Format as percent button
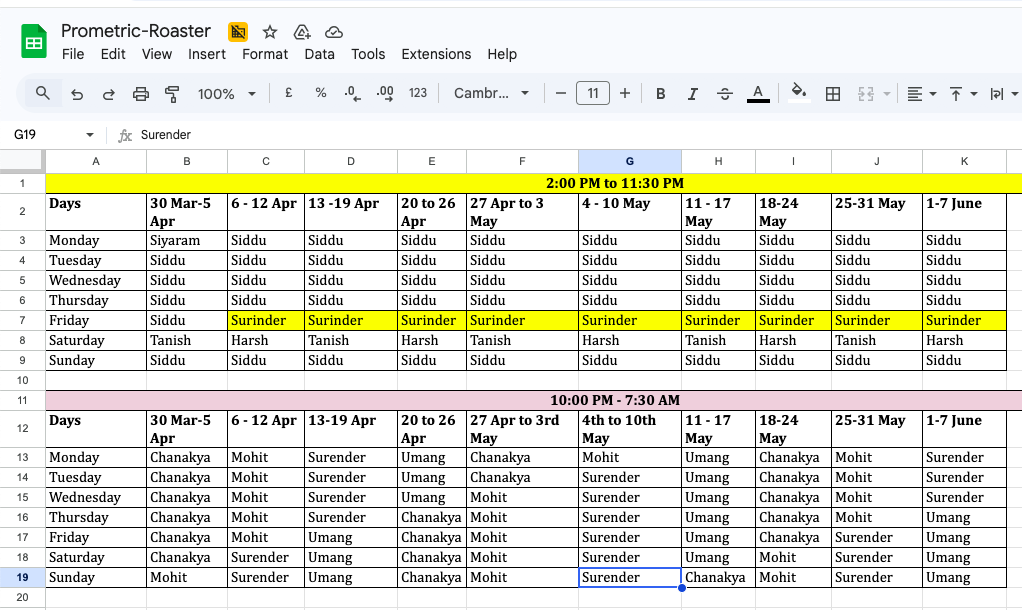This screenshot has height=610, width=1022. tap(321, 93)
